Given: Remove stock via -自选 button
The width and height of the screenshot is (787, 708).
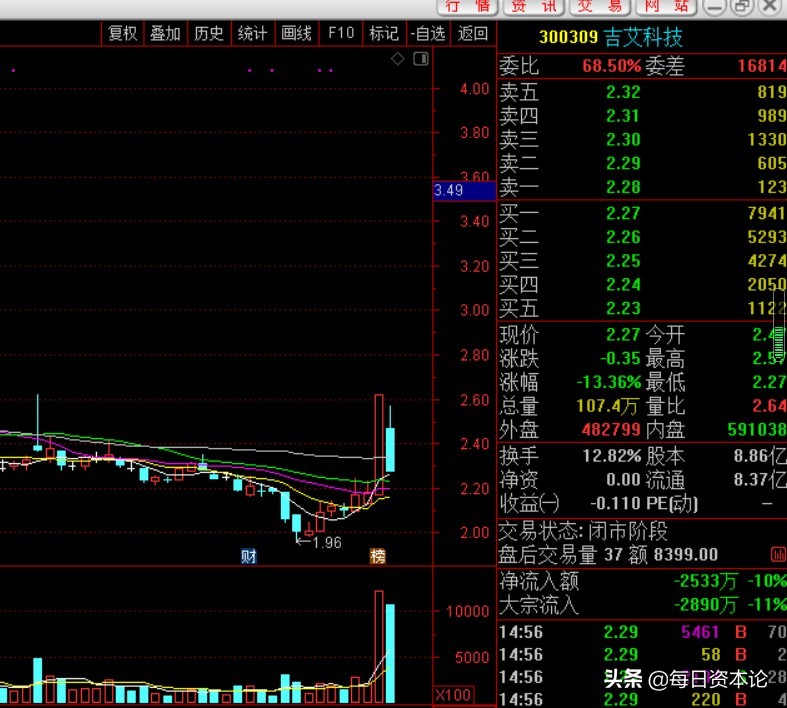Looking at the screenshot, I should tap(428, 34).
